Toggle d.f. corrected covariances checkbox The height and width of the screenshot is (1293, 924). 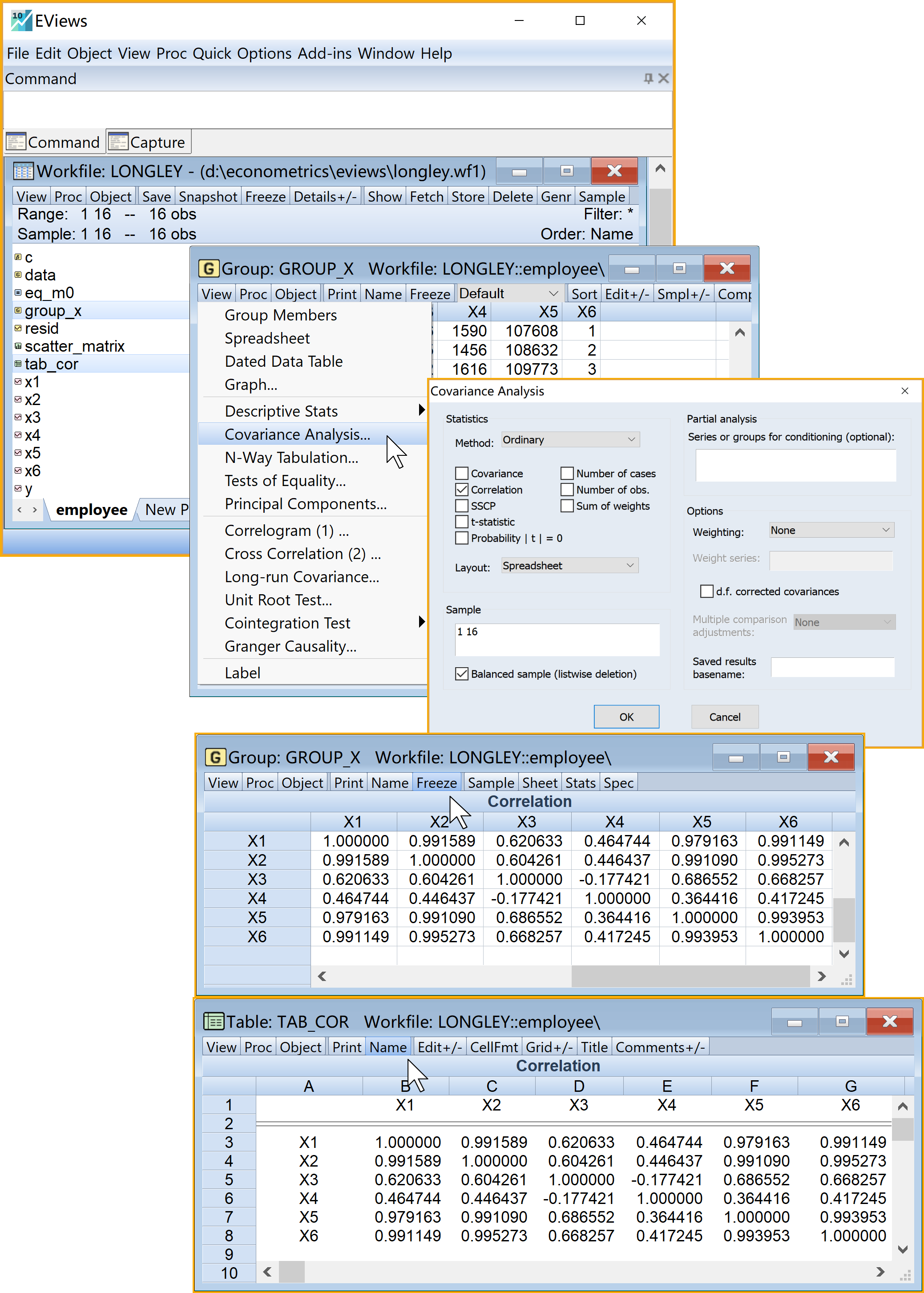point(706,591)
